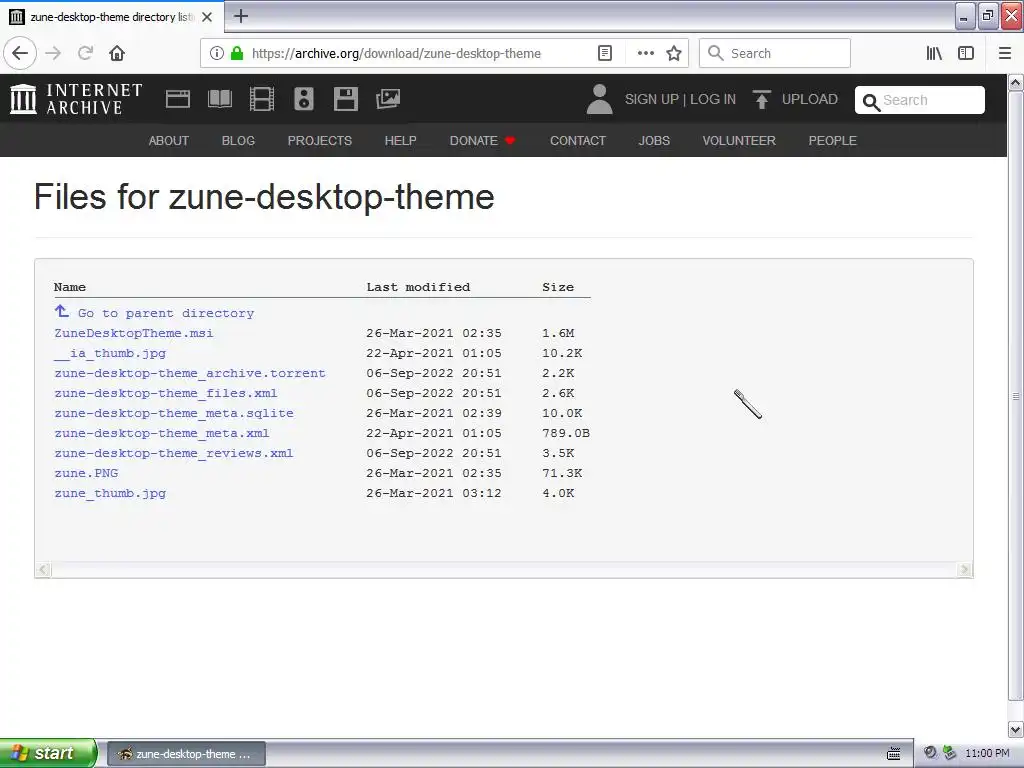Screen dimensions: 1024x768
Task: Click the user avatar icon
Action: tap(599, 99)
